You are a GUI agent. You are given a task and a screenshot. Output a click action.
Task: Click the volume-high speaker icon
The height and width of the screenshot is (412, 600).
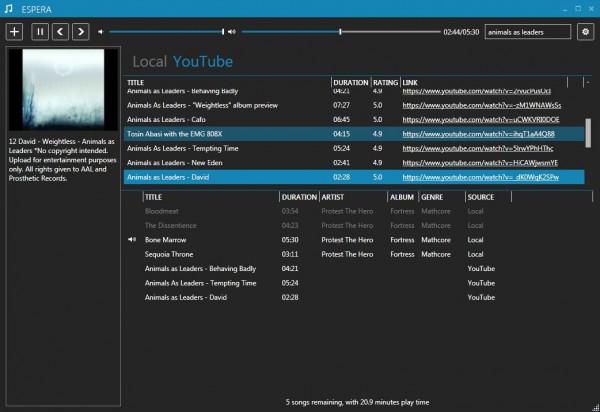(x=232, y=32)
